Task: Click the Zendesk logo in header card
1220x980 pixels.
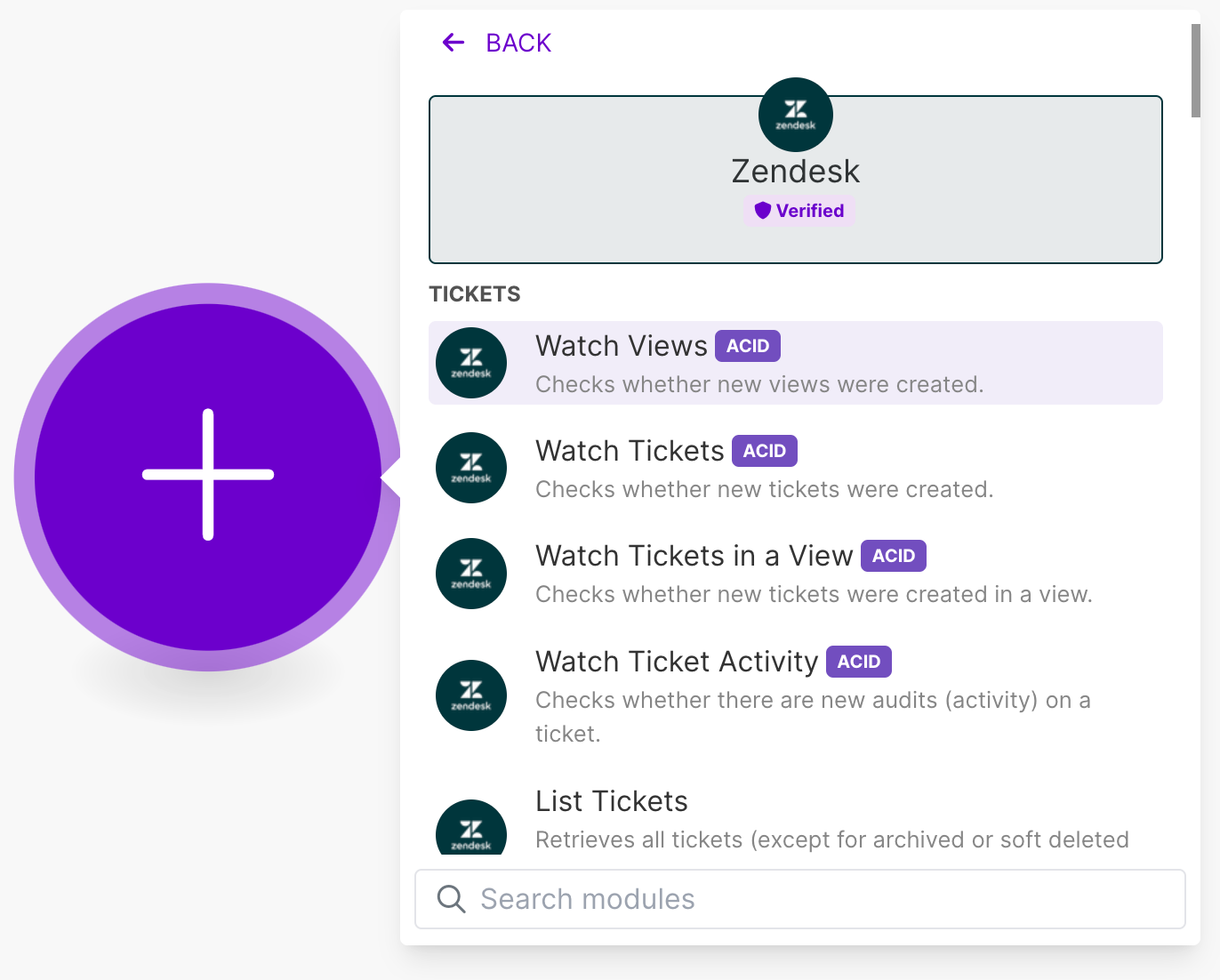Action: coord(796,115)
